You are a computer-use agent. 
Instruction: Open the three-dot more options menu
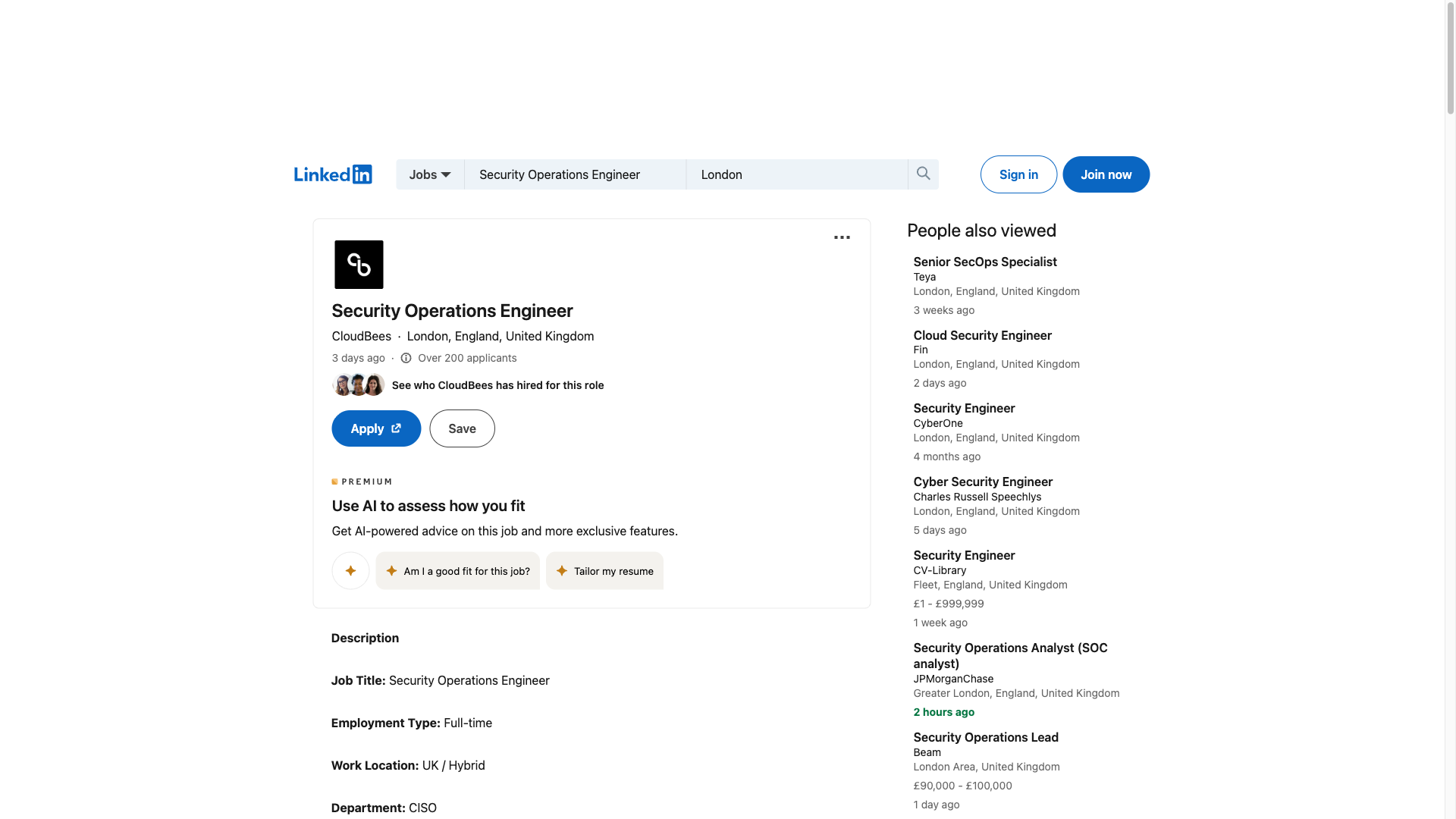pyautogui.click(x=842, y=237)
